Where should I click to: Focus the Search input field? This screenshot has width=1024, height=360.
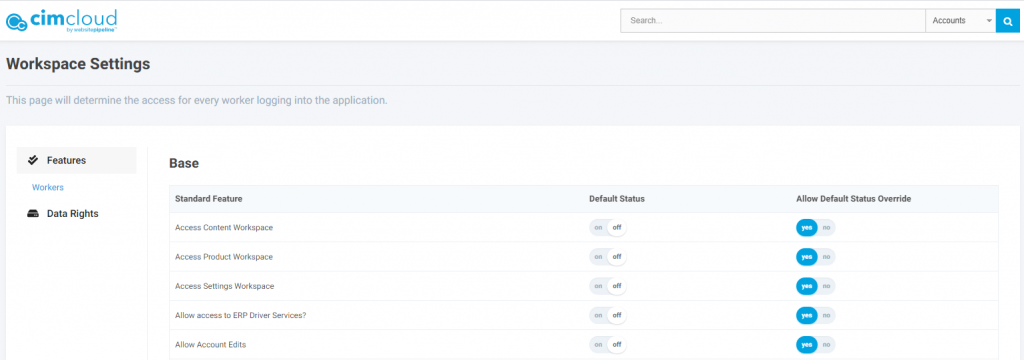pos(773,21)
